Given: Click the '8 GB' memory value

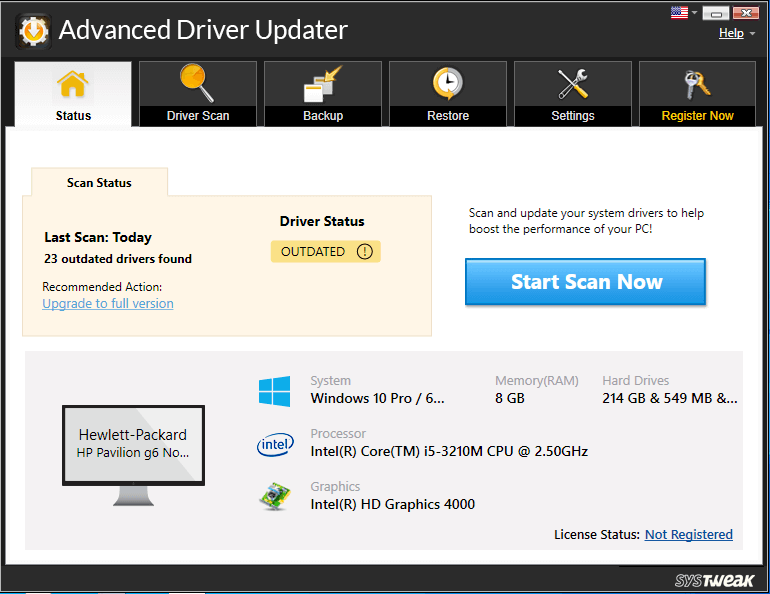Looking at the screenshot, I should point(510,398).
